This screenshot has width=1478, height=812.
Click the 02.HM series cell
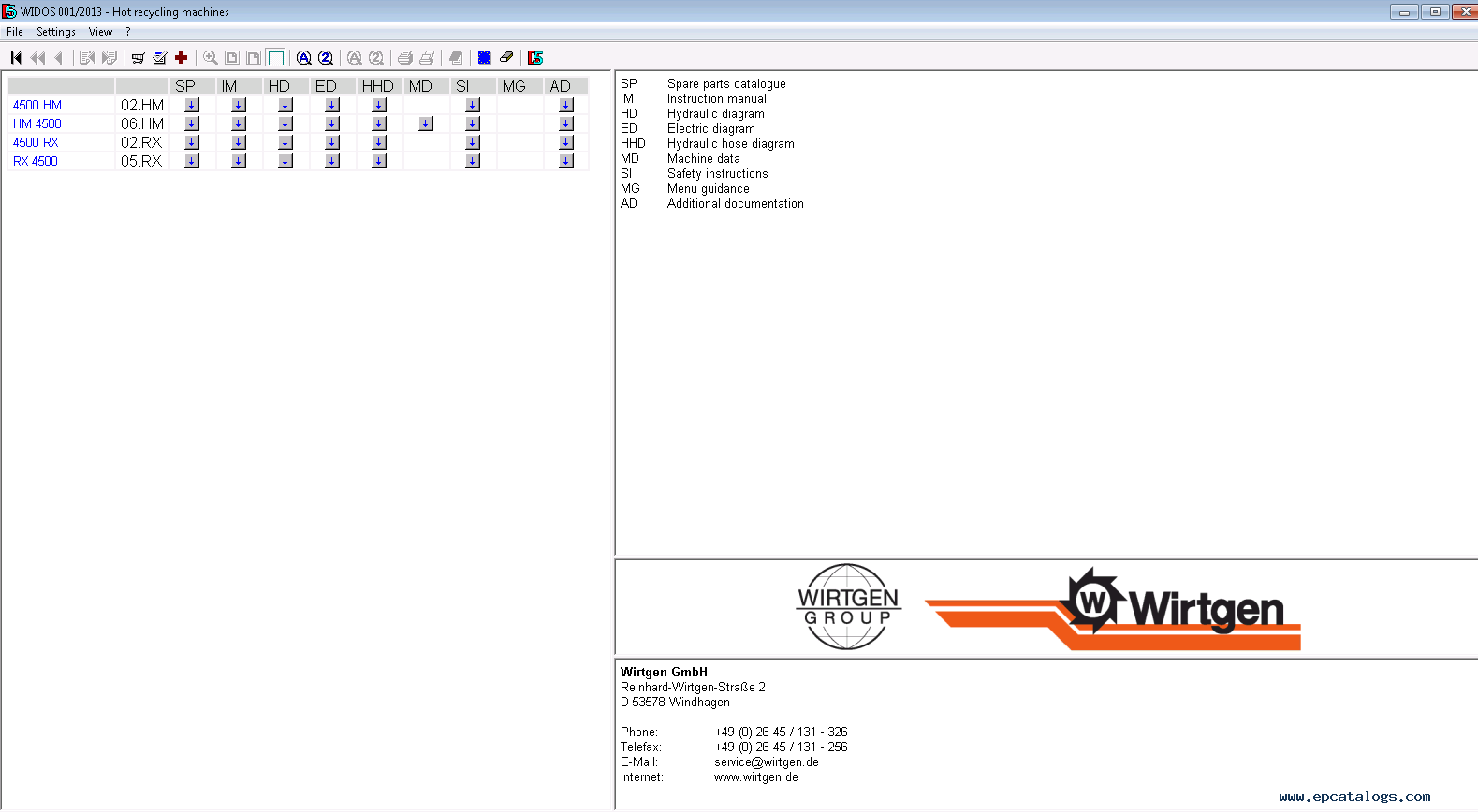[x=142, y=106]
